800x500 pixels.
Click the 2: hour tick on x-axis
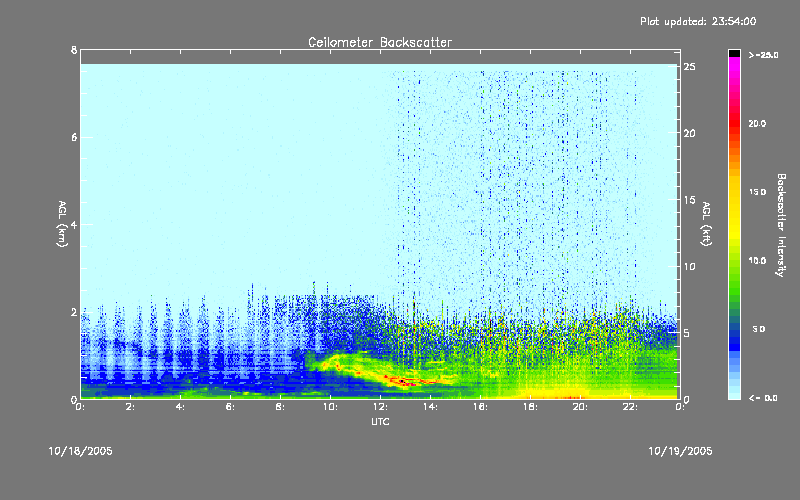130,407
